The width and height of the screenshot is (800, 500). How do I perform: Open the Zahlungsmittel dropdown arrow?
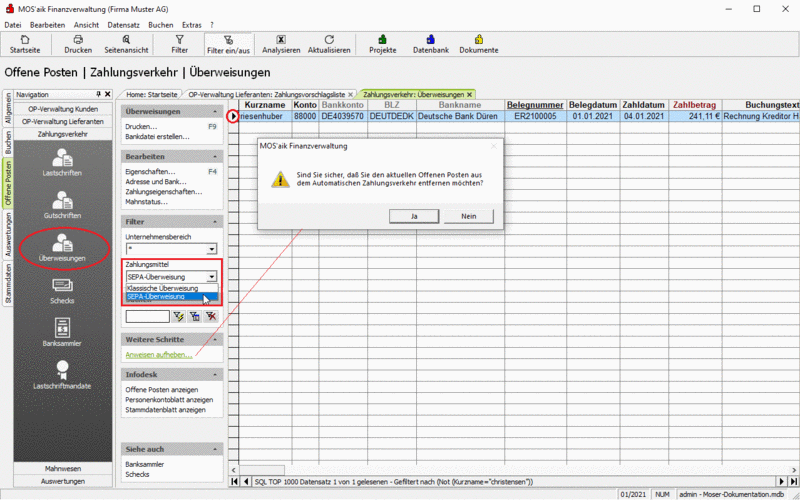(x=211, y=277)
